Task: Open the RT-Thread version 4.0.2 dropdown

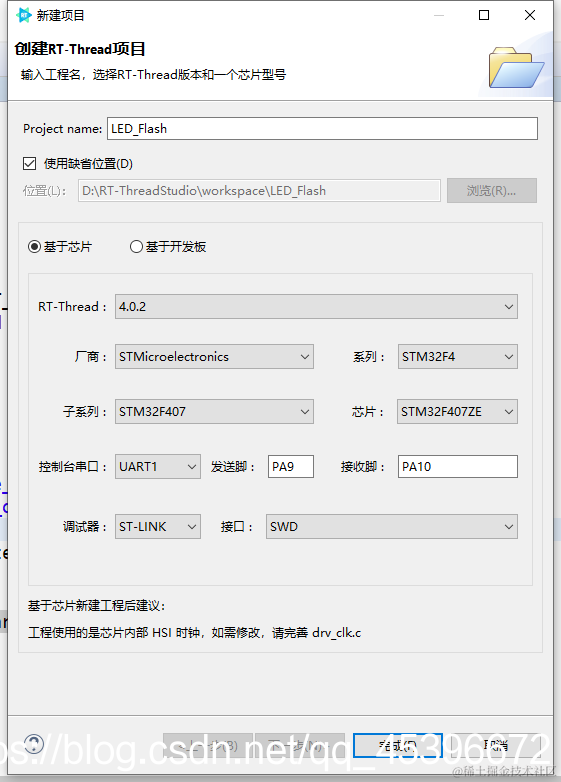Action: pyautogui.click(x=316, y=307)
